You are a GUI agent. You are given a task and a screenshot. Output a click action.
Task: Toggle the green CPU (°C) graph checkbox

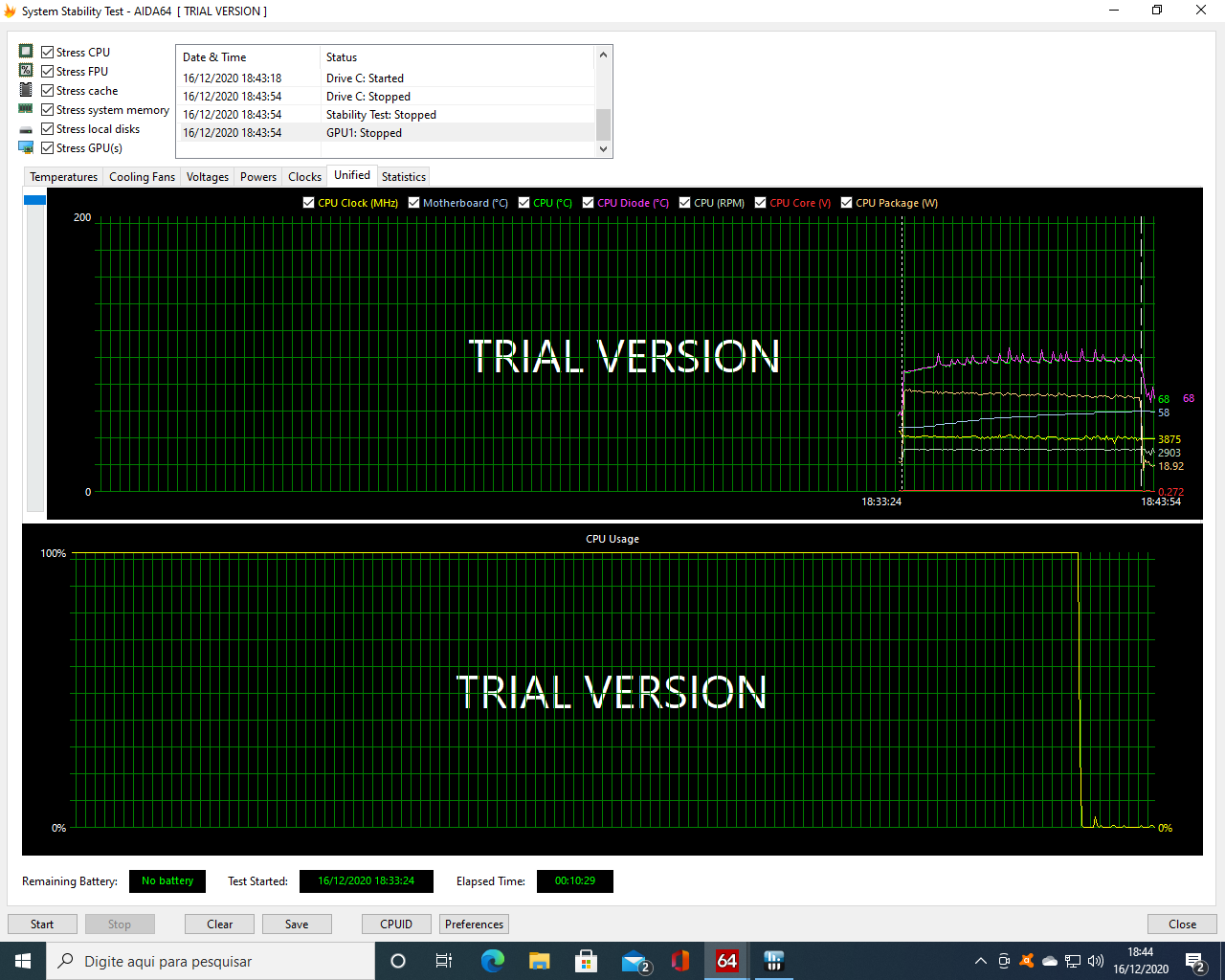coord(523,202)
